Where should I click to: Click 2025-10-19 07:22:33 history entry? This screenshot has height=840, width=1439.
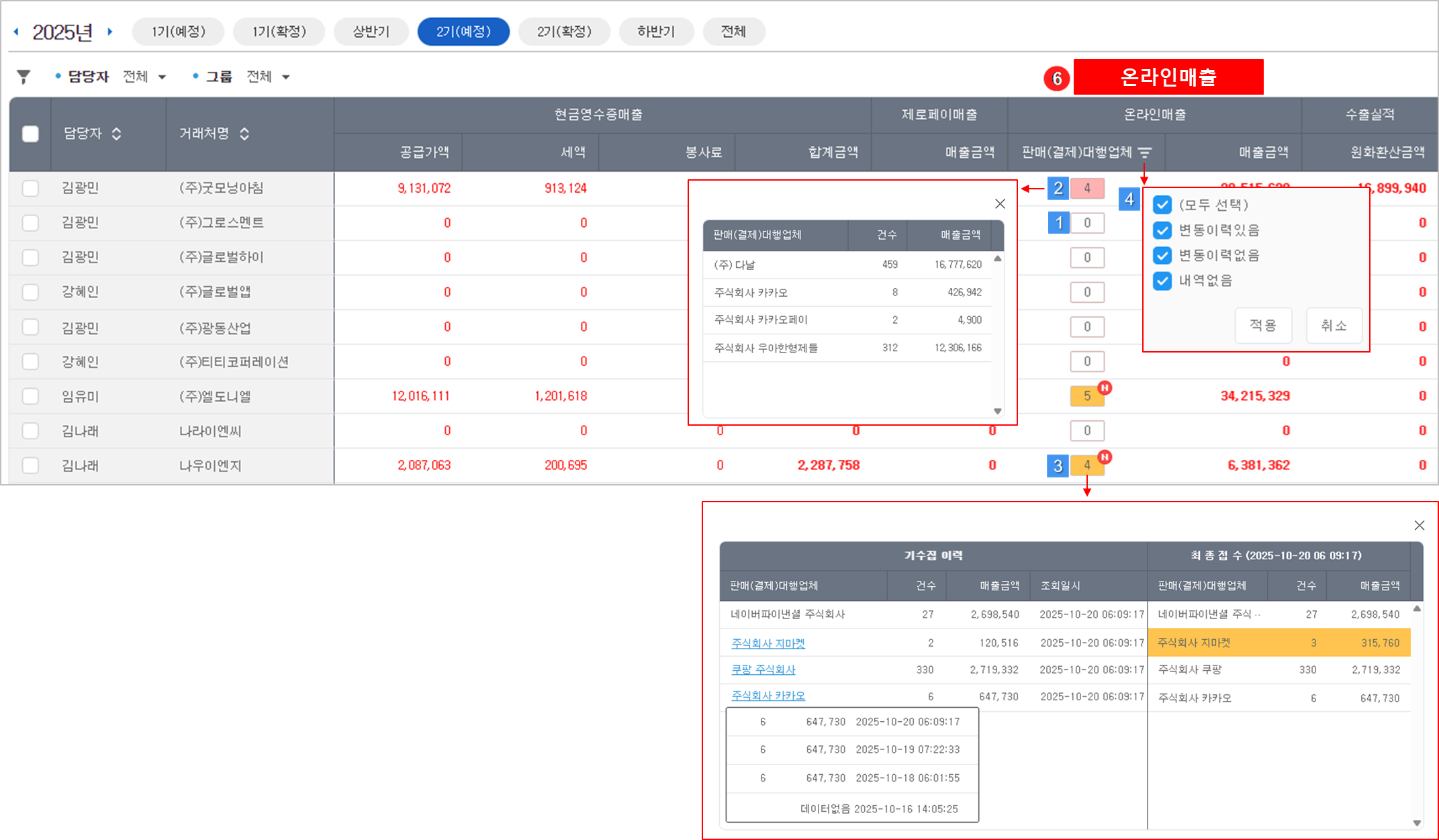pos(852,749)
